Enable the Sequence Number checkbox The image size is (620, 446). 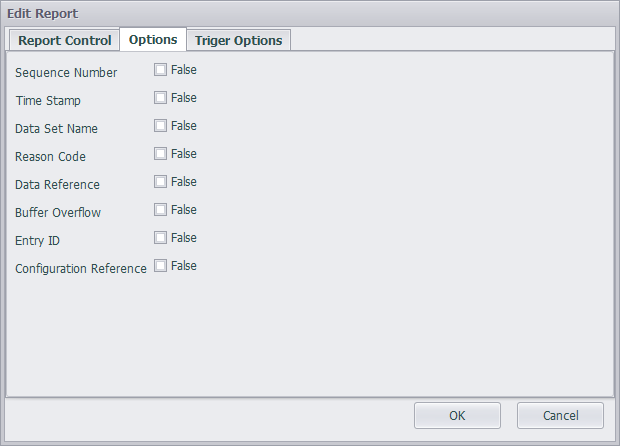click(160, 70)
